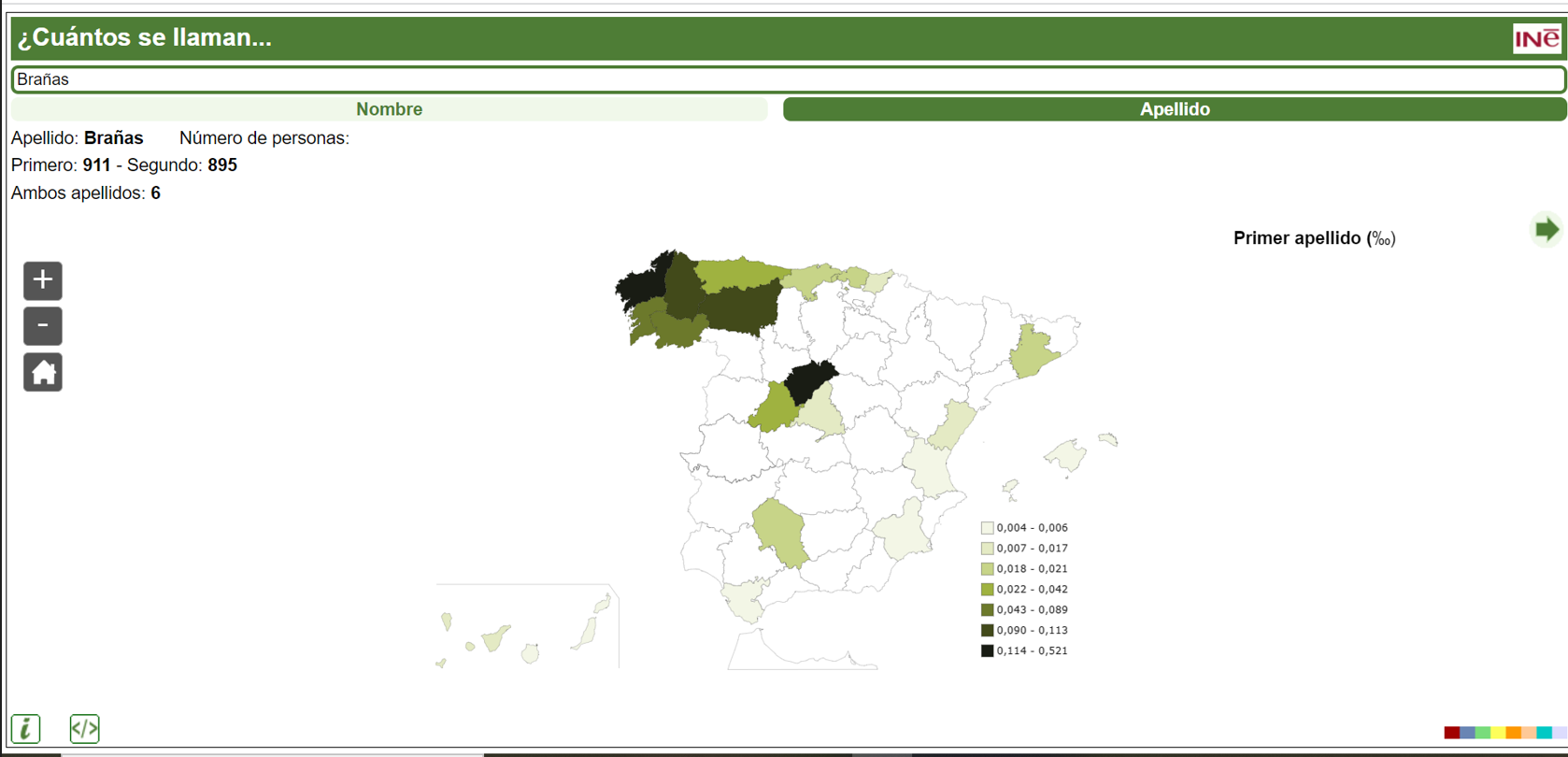Pick the slate blue color theme swatch
Screen dimensions: 1568x757
tap(1467, 733)
